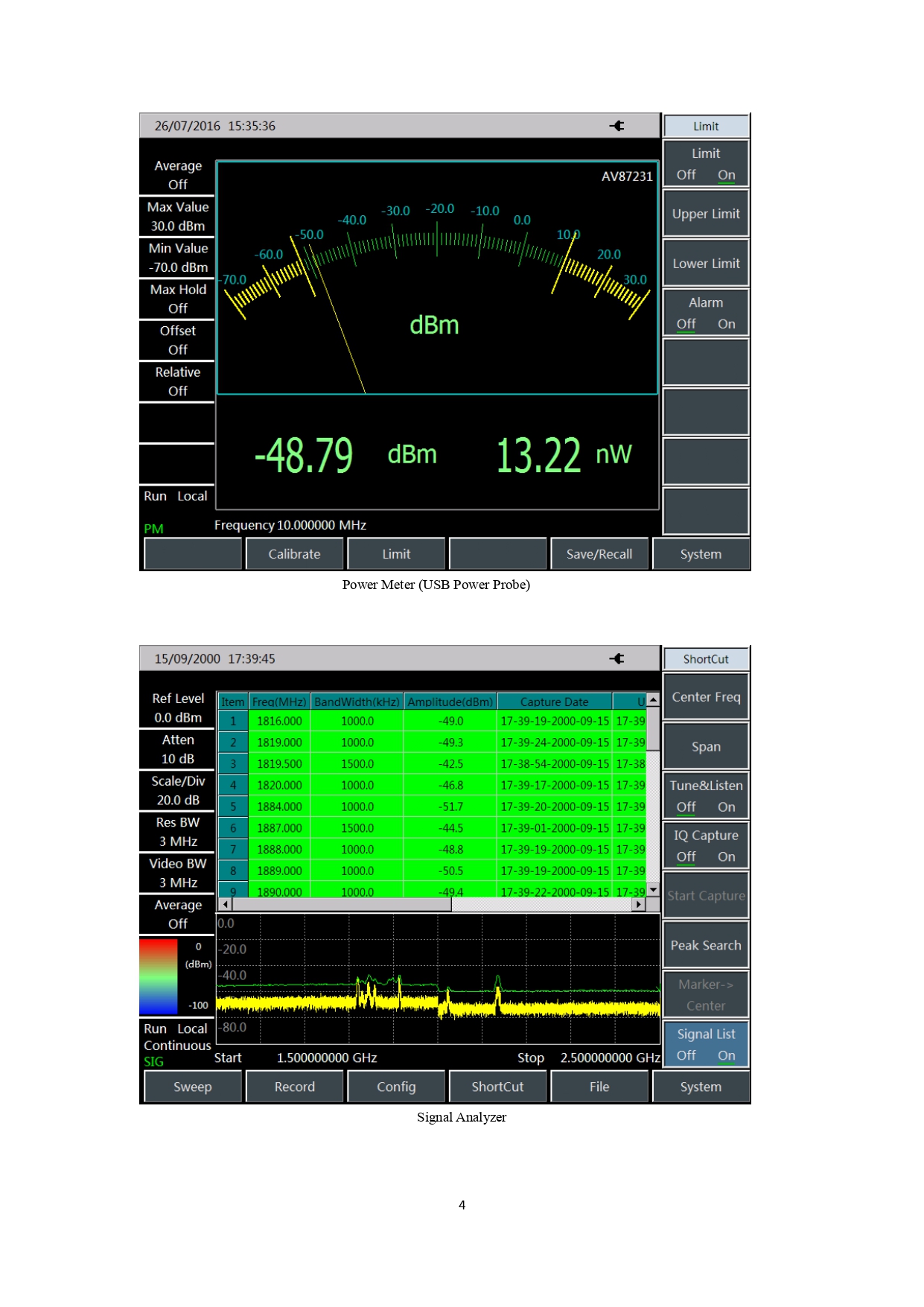Toggle IQ Capture Off/On

[x=706, y=845]
